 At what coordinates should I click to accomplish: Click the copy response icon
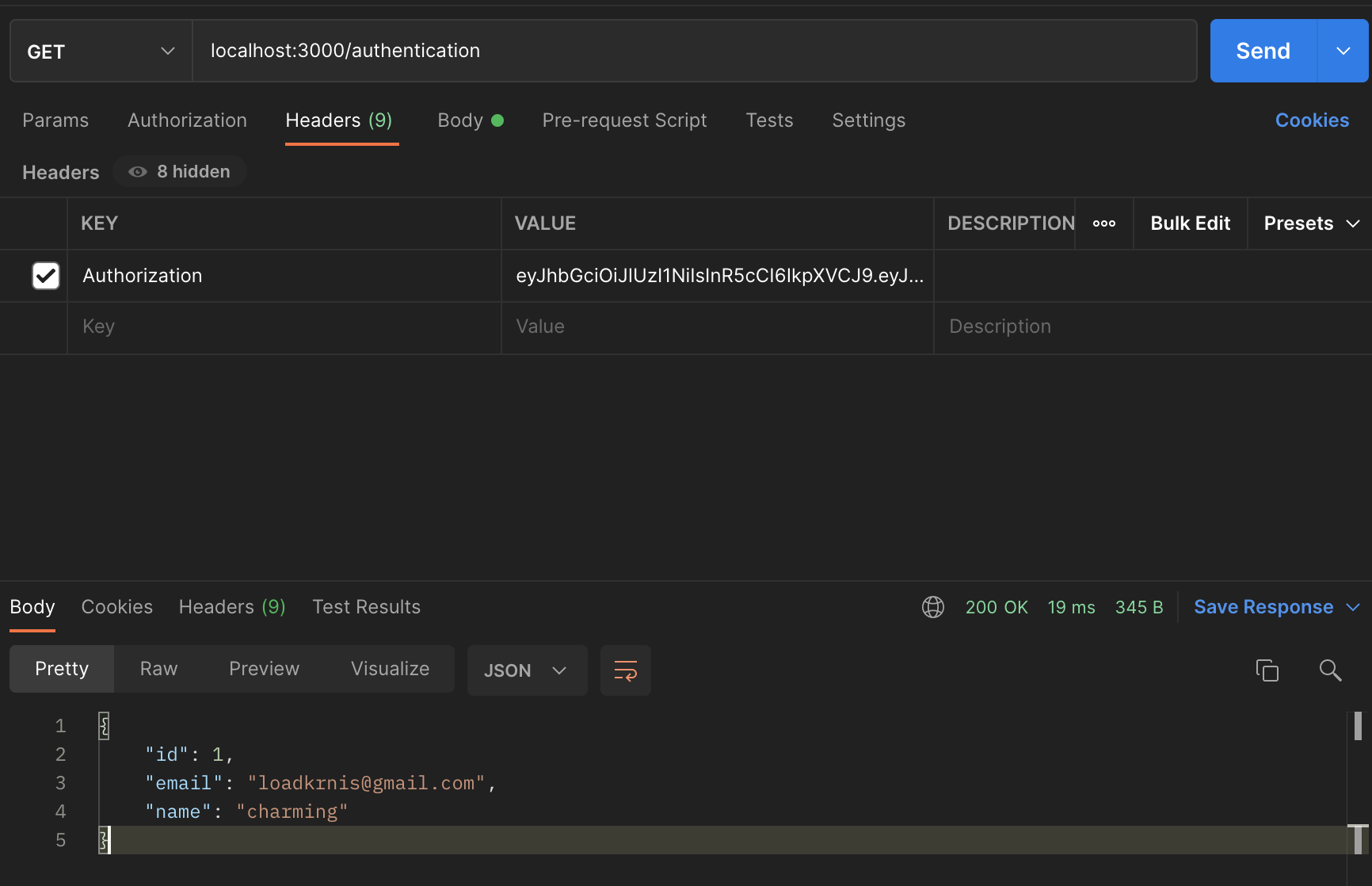click(x=1267, y=670)
